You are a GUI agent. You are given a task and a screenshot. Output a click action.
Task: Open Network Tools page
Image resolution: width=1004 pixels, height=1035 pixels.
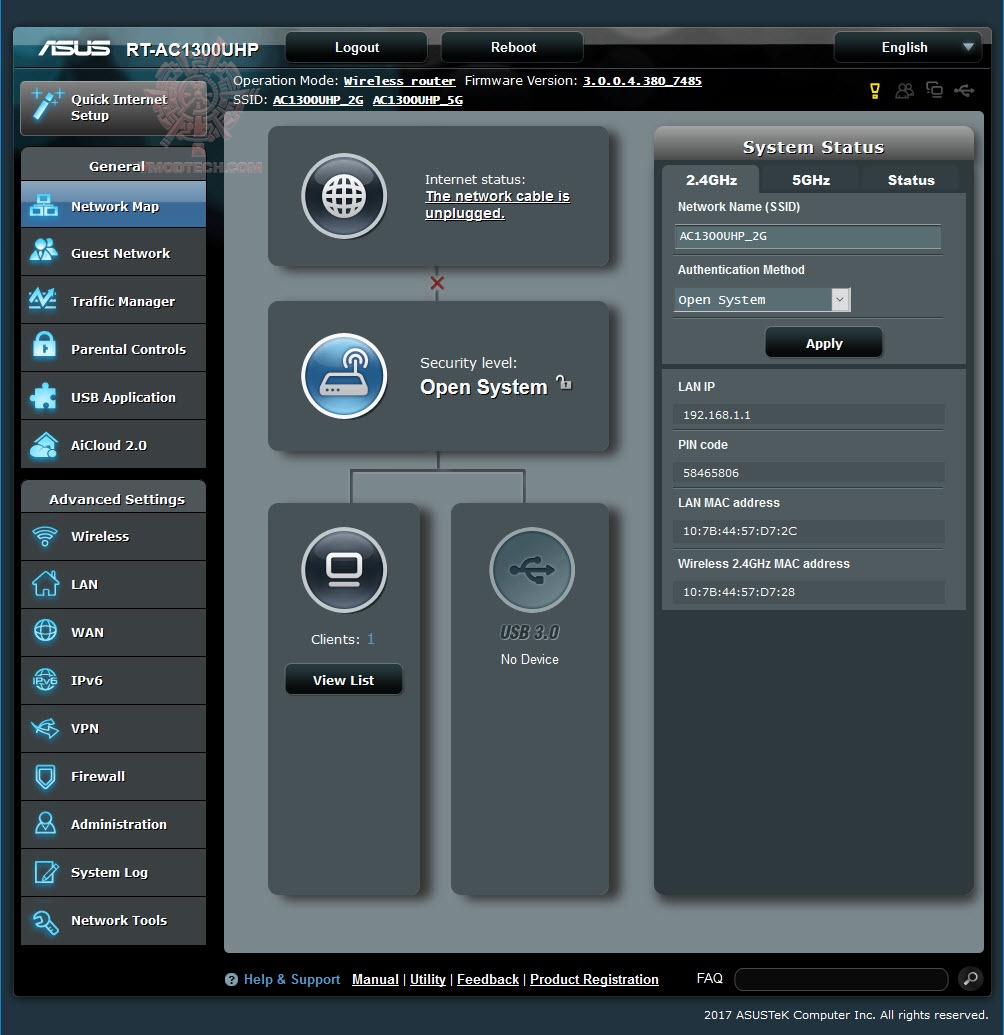[x=114, y=920]
